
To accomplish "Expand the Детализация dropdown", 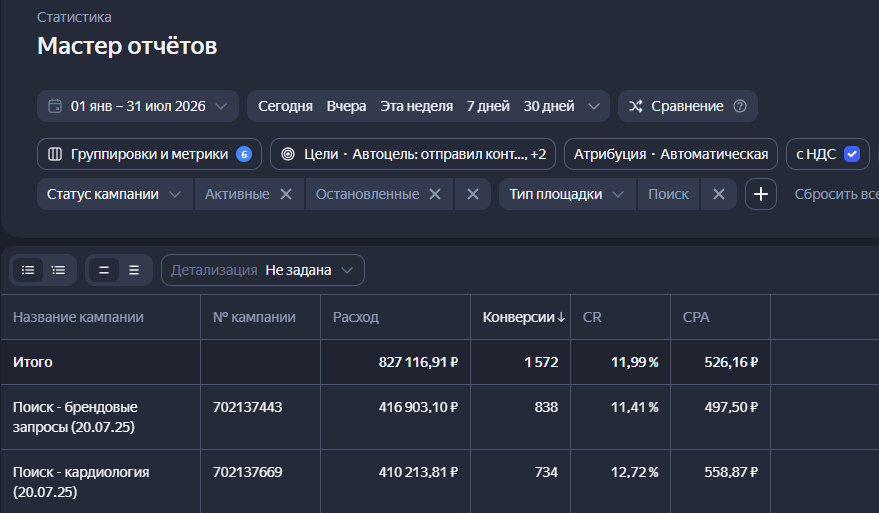I will click(x=263, y=270).
